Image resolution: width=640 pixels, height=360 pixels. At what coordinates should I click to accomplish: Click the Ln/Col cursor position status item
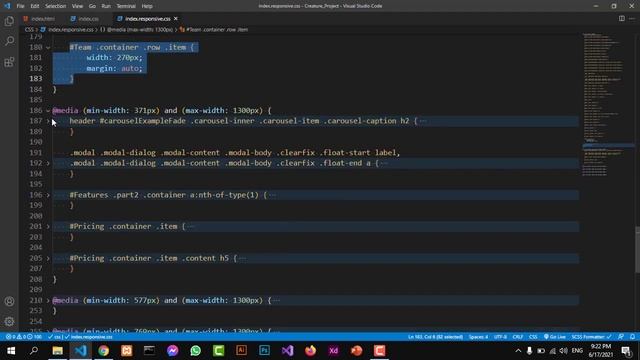pos(436,337)
